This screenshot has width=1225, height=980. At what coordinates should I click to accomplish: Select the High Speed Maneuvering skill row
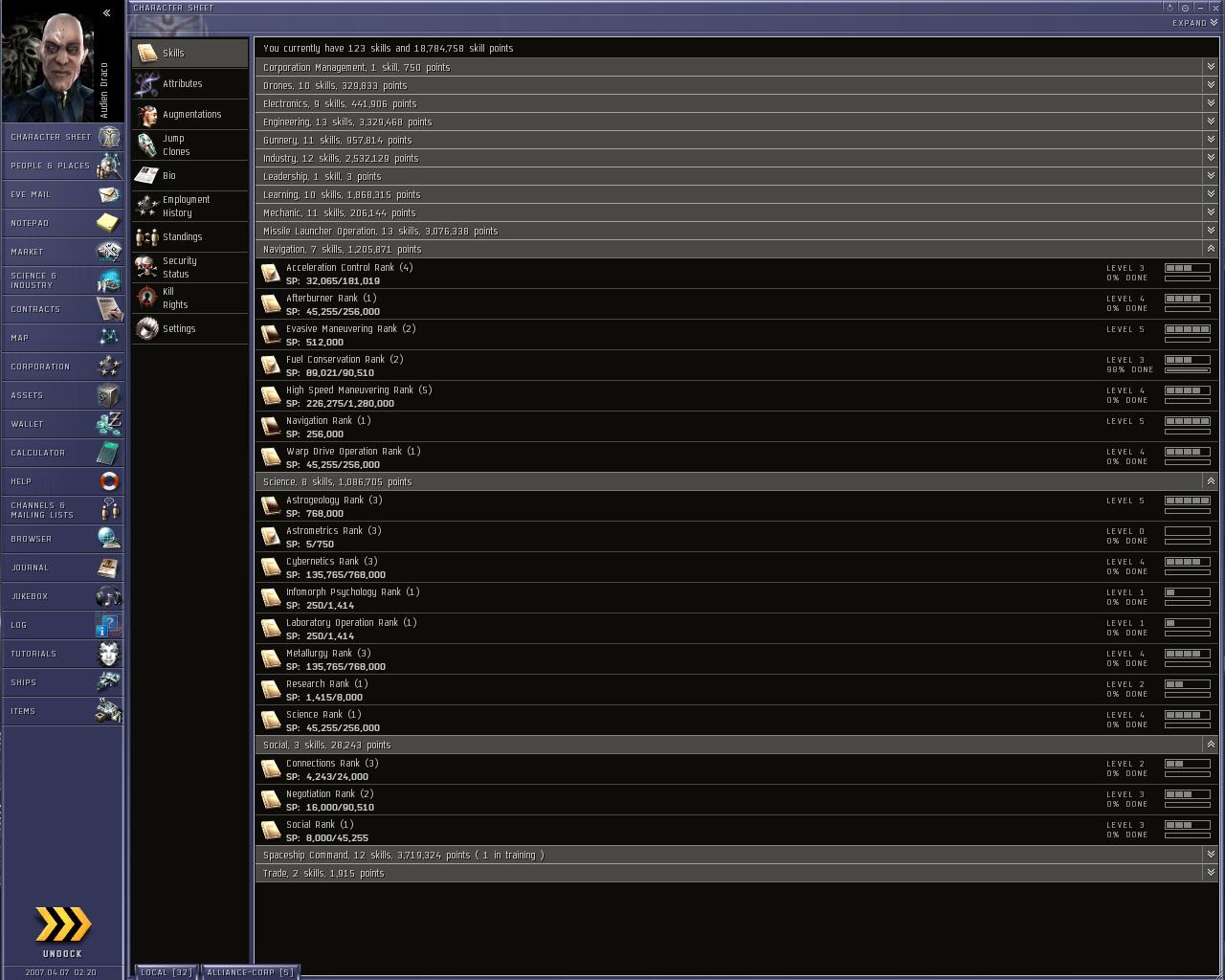tap(737, 396)
